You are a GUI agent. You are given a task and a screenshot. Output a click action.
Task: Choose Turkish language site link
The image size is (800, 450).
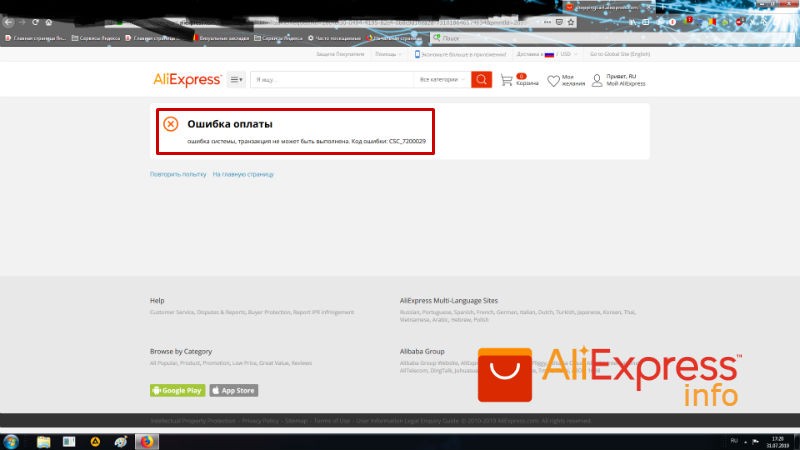565,312
